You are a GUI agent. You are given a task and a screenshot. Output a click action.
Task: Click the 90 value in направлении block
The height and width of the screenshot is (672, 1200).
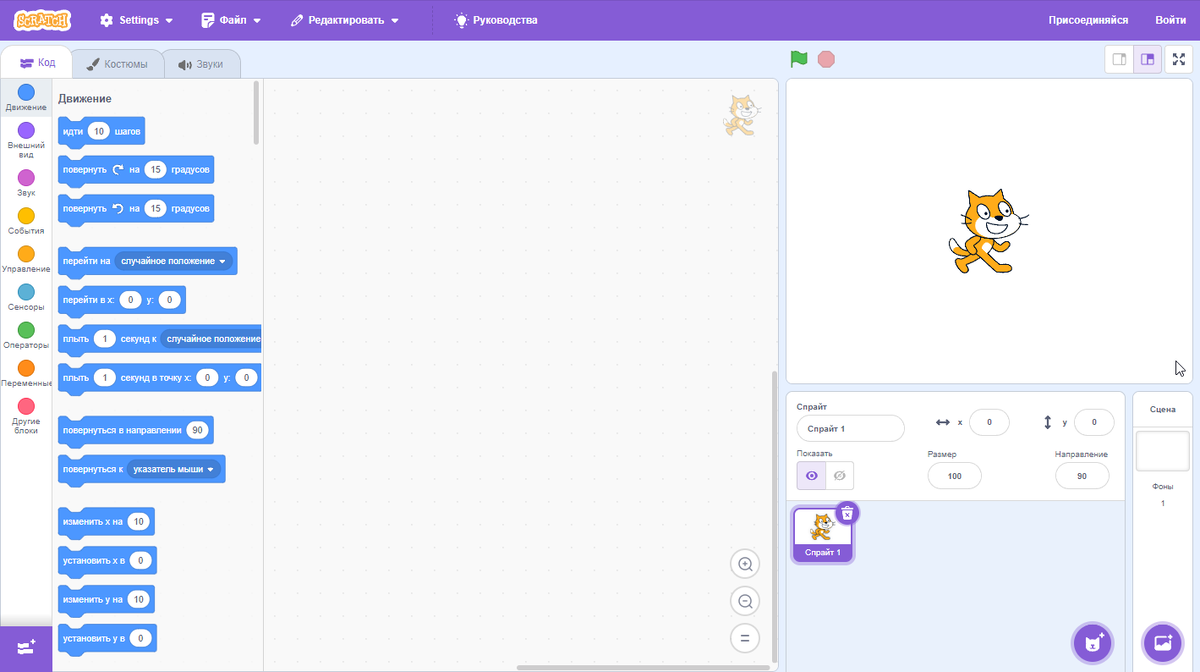coord(197,431)
